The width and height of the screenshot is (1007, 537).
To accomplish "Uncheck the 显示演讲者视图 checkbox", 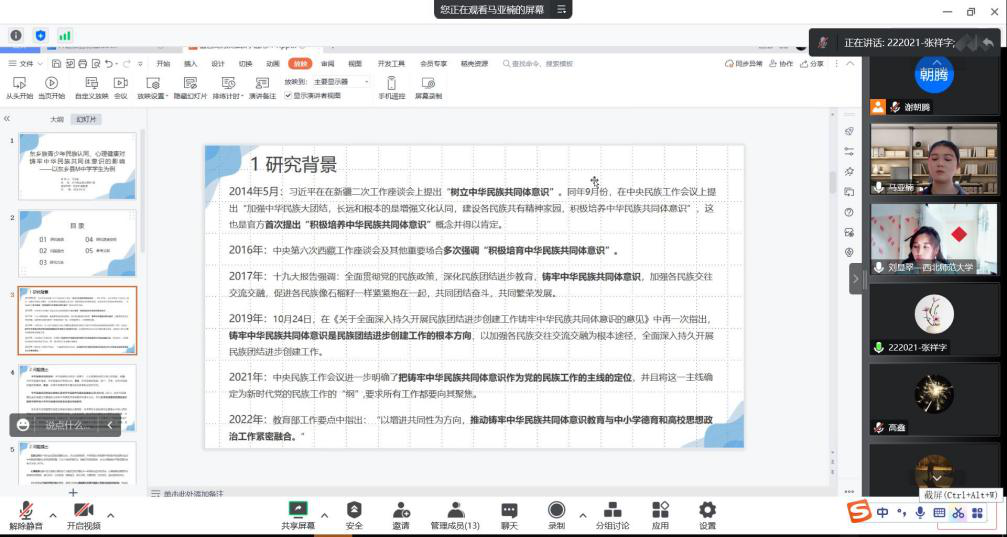I will coord(289,96).
